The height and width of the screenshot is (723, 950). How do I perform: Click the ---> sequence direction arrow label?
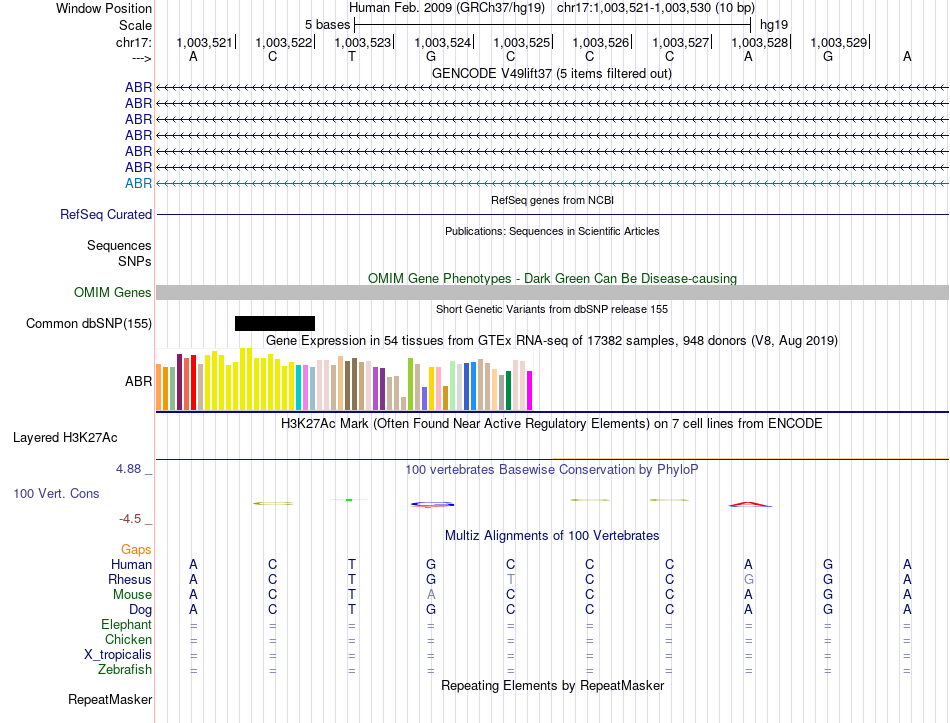142,58
